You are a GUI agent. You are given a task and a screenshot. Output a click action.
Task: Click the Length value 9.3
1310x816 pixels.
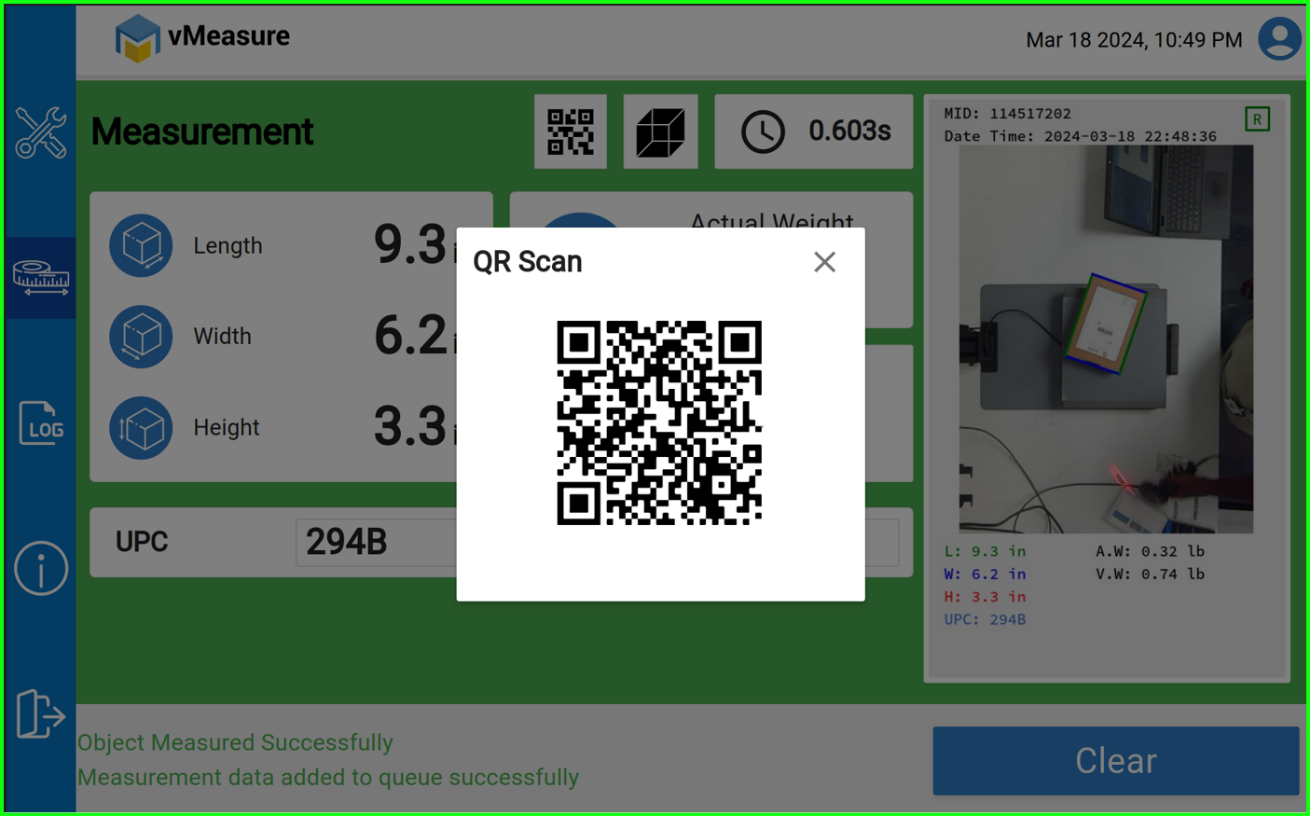410,245
